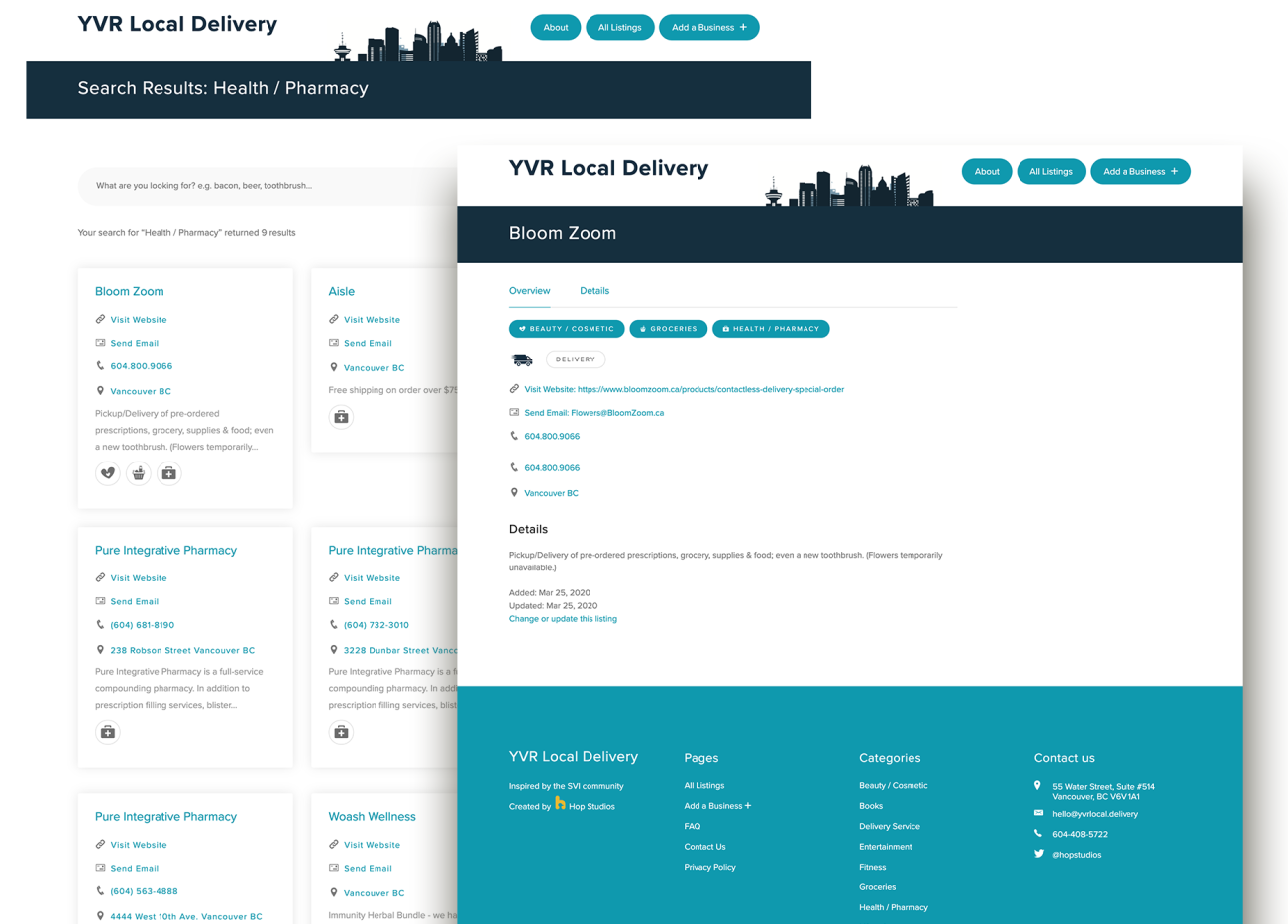Click the Add a Business button in the detail header

[1139, 171]
